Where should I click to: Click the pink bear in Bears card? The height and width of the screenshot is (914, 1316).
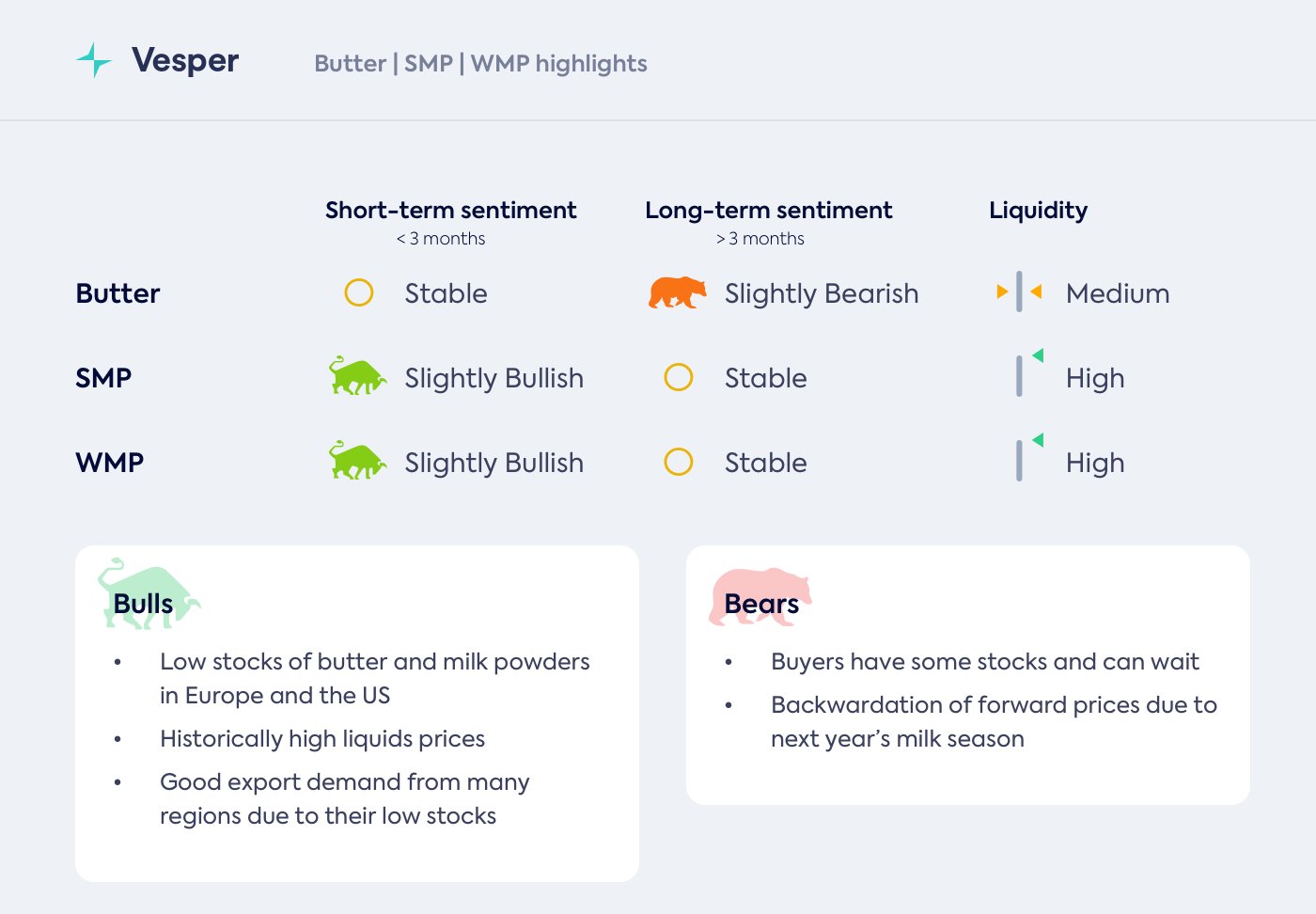pos(760,595)
